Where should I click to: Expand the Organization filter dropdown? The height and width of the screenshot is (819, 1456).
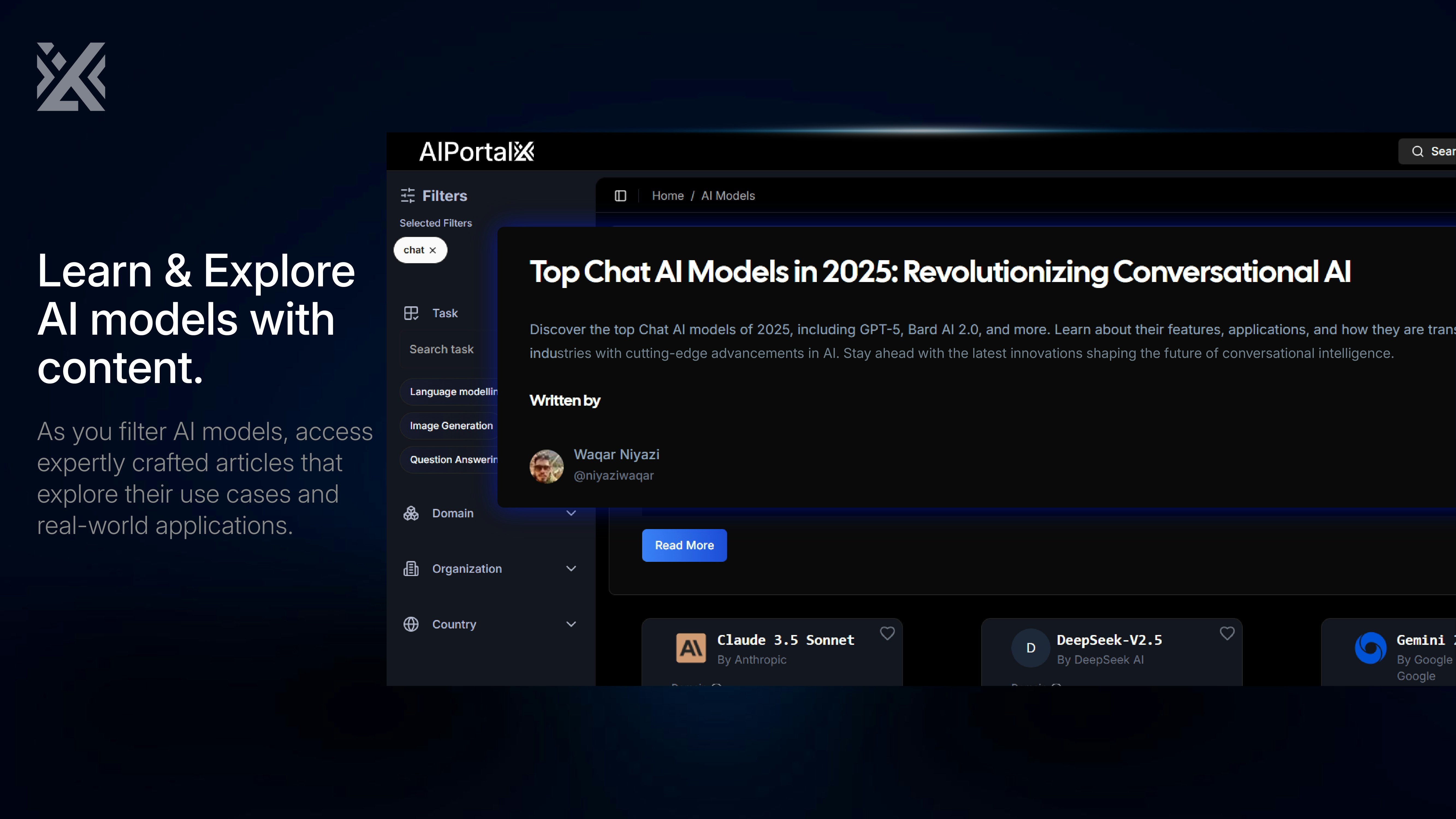coord(571,569)
